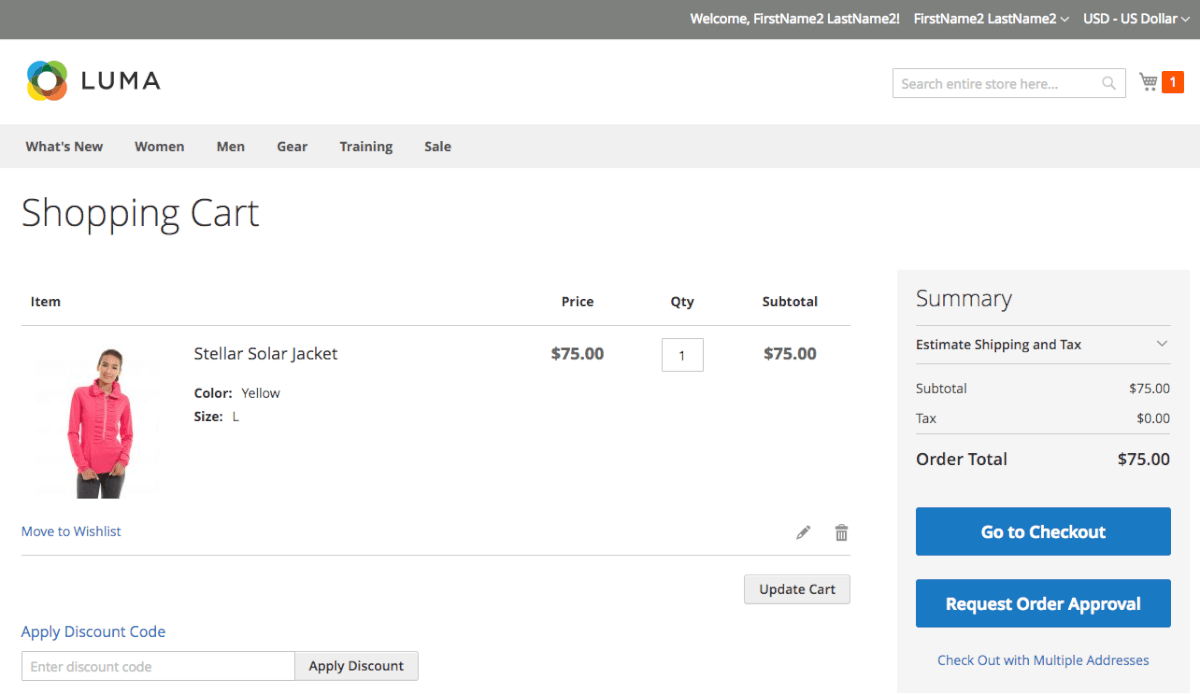This screenshot has width=1200, height=694.
Task: Open the Gear menu
Action: click(292, 146)
